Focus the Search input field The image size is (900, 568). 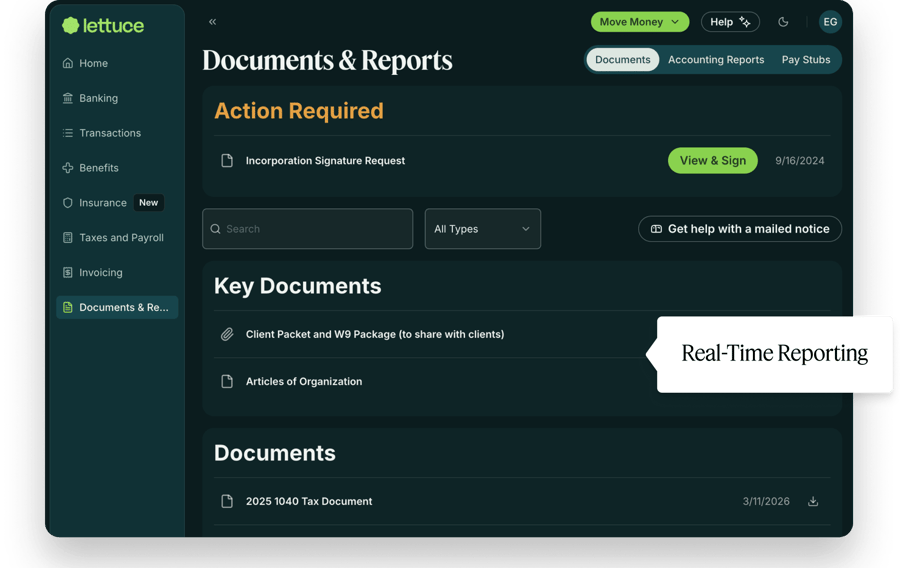coord(308,229)
